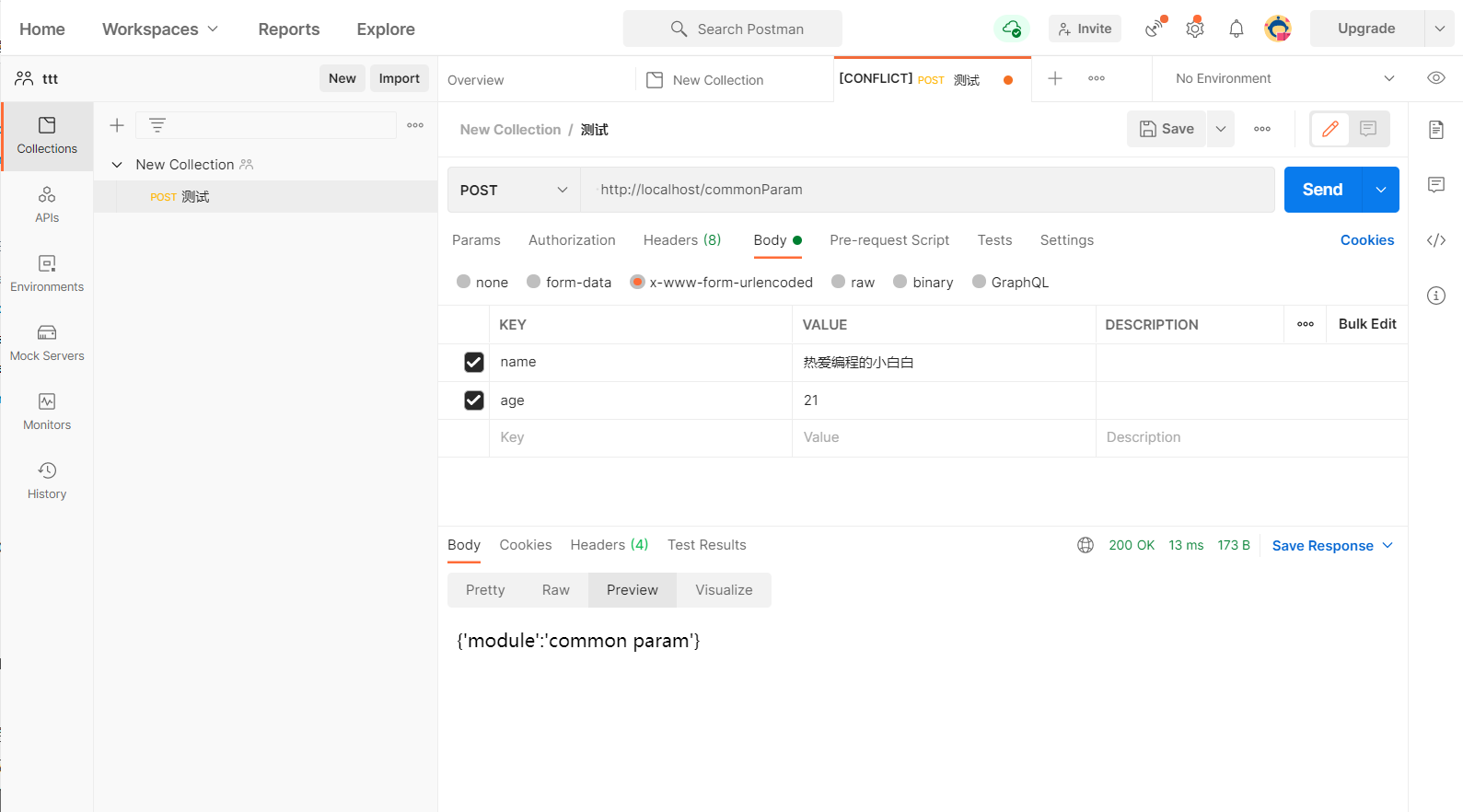Open the POST method dropdown
1463x812 pixels.
point(514,190)
